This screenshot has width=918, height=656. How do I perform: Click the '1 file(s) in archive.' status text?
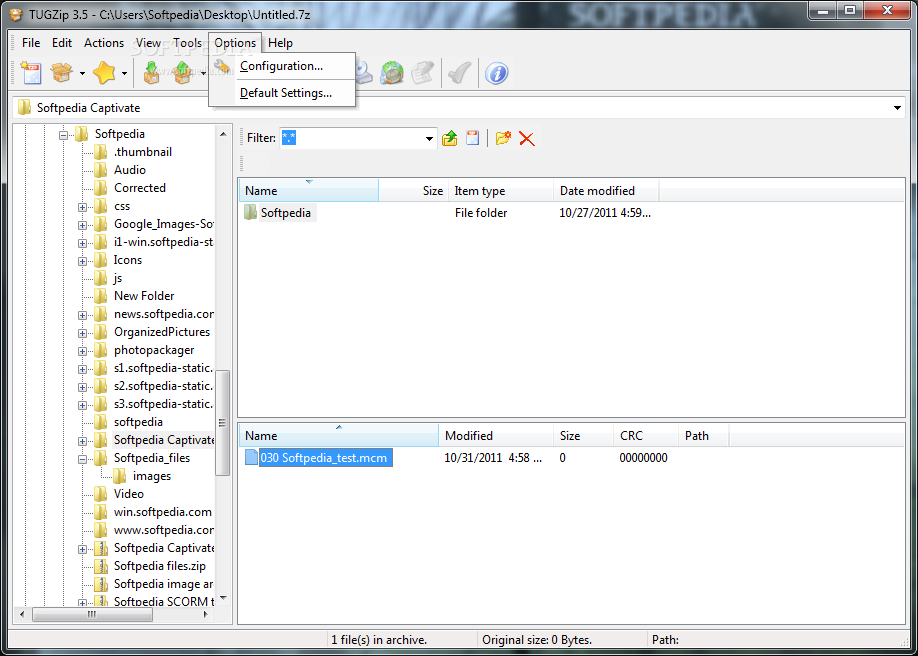pyautogui.click(x=379, y=640)
